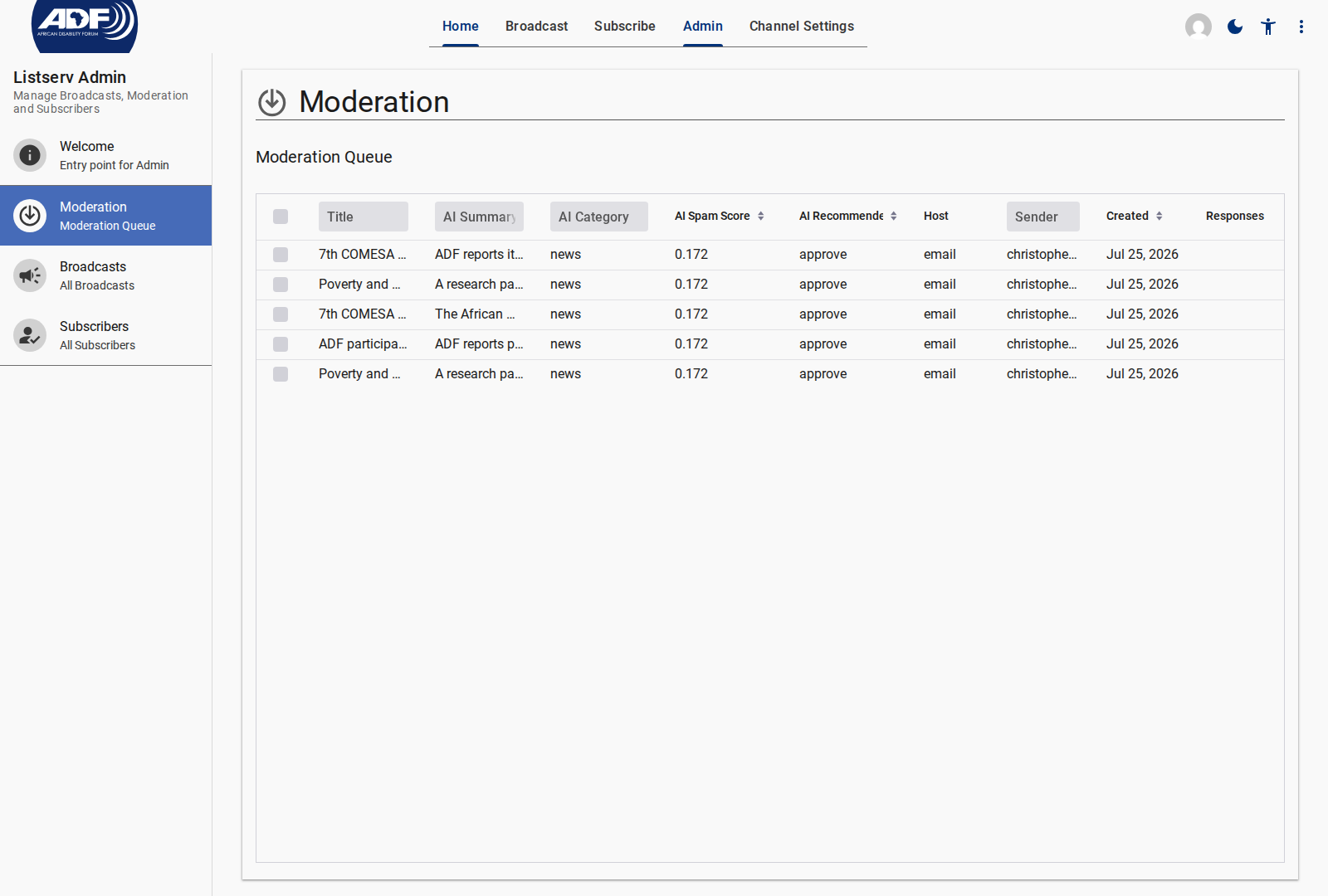The height and width of the screenshot is (896, 1328).
Task: Switch to the Admin tab
Action: [703, 26]
